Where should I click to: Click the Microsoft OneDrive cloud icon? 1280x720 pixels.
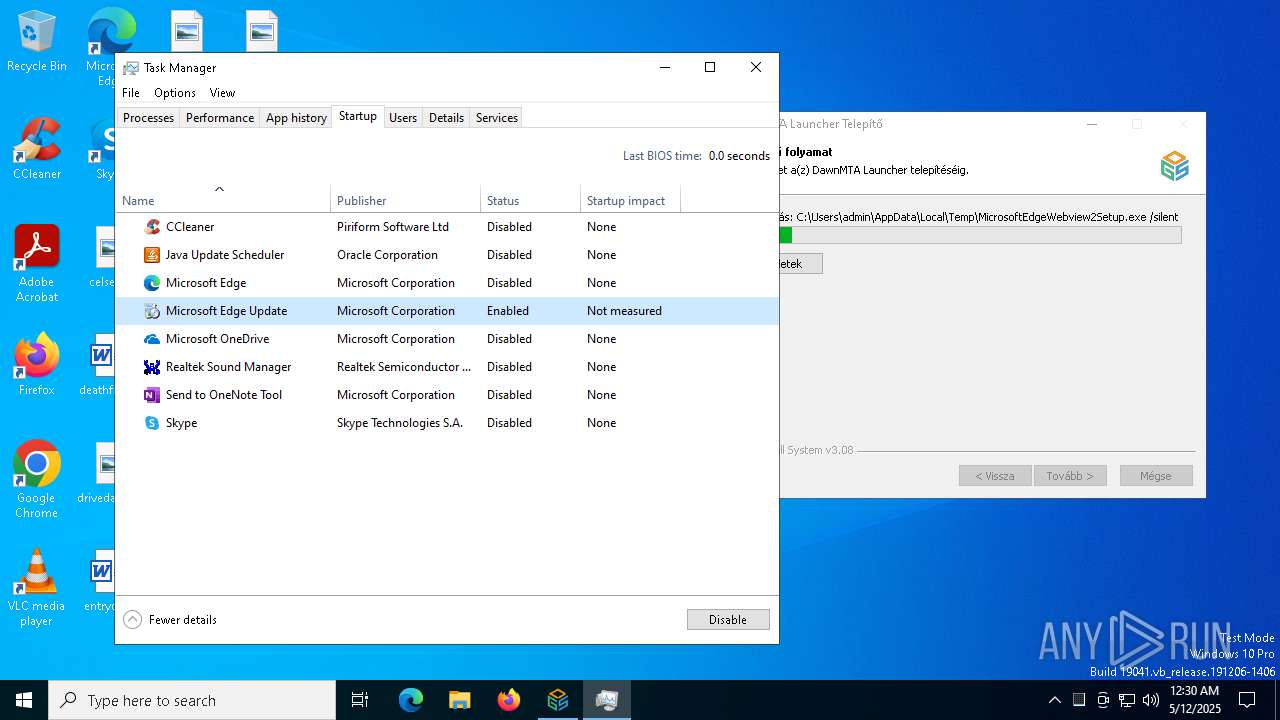[x=152, y=339]
